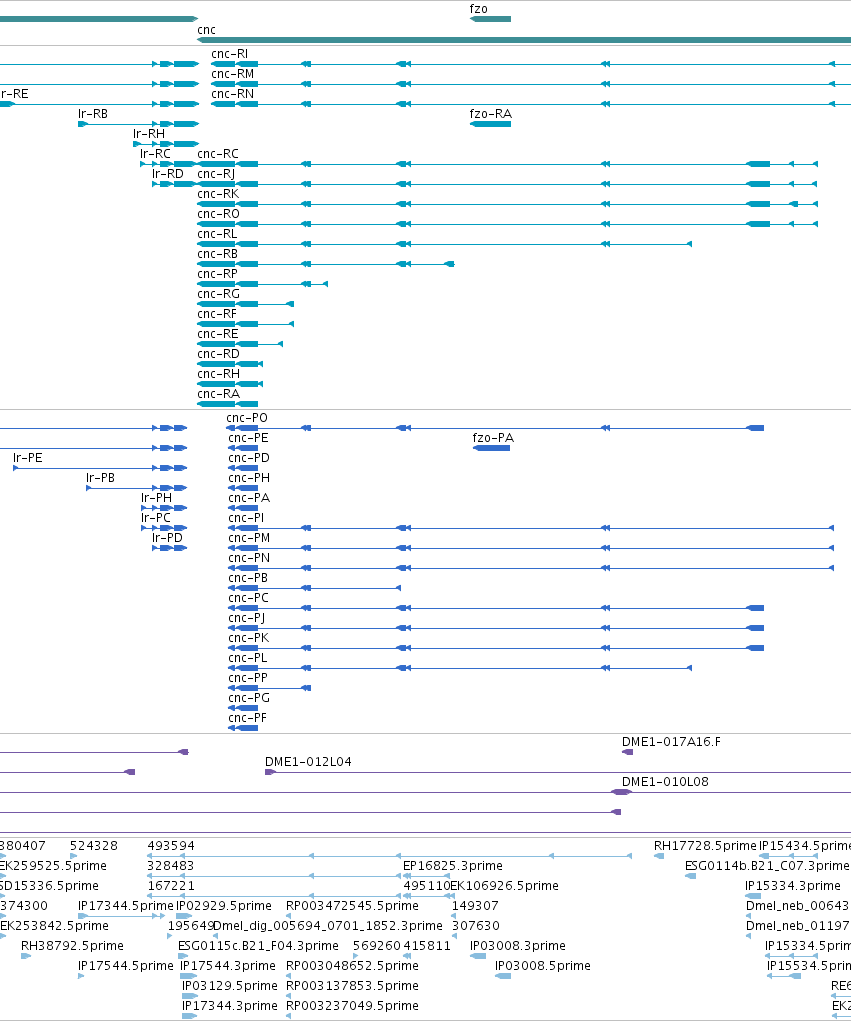Select the cnc-PC protein label
Viewport: 851px width, 1021px height.
coord(248,598)
